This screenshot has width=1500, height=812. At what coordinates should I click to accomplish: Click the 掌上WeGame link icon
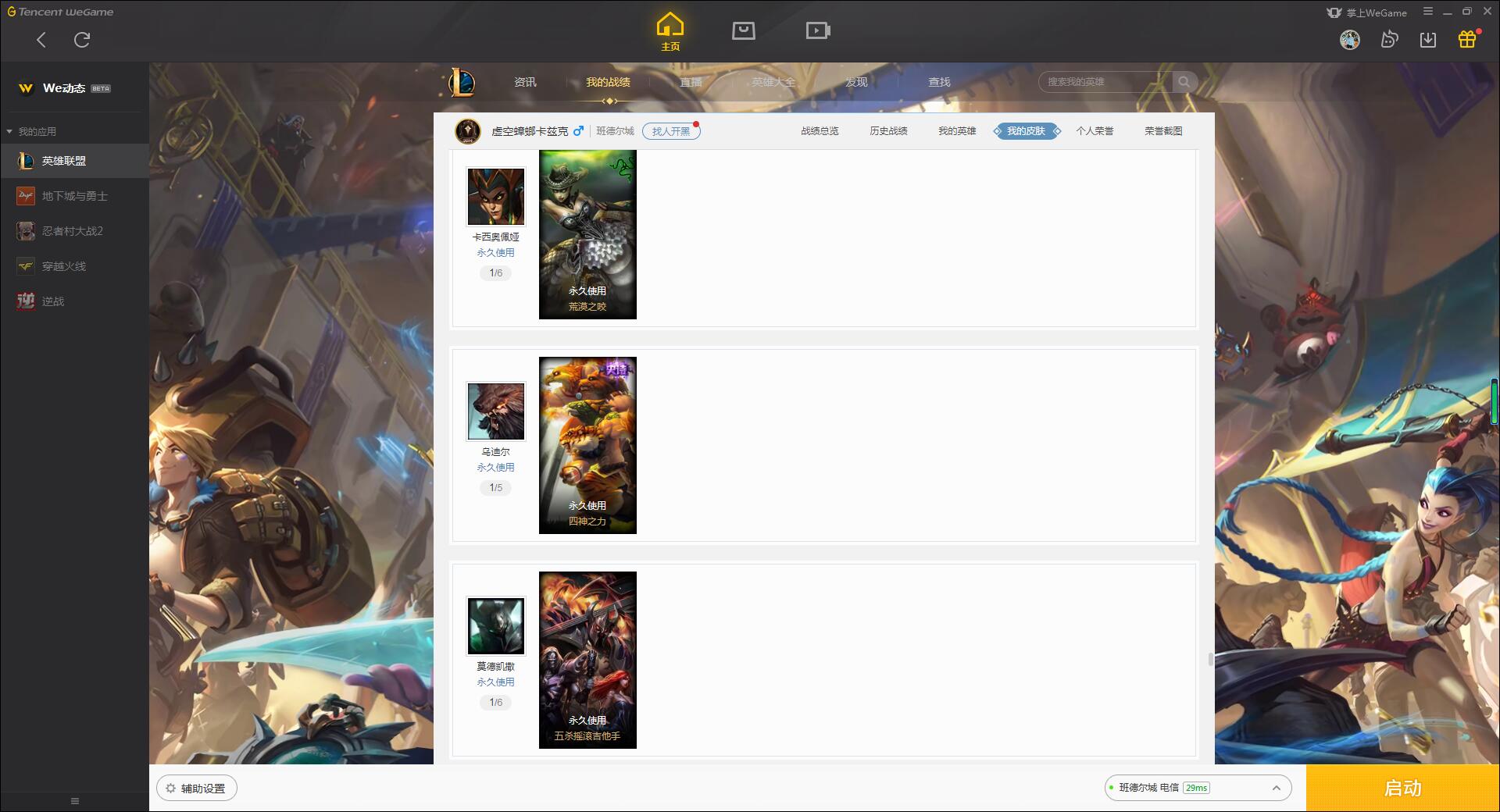point(1366,12)
